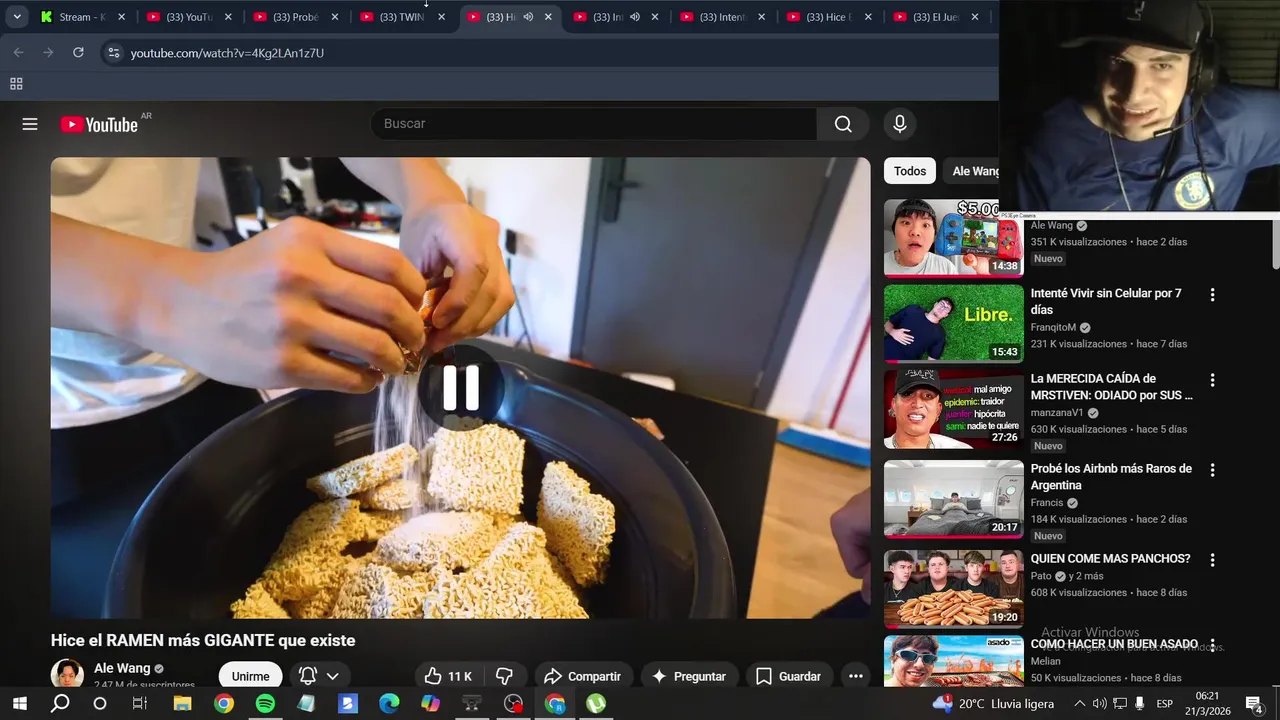
Task: Click the URL youtube.com/watch address field
Action: coord(227,53)
